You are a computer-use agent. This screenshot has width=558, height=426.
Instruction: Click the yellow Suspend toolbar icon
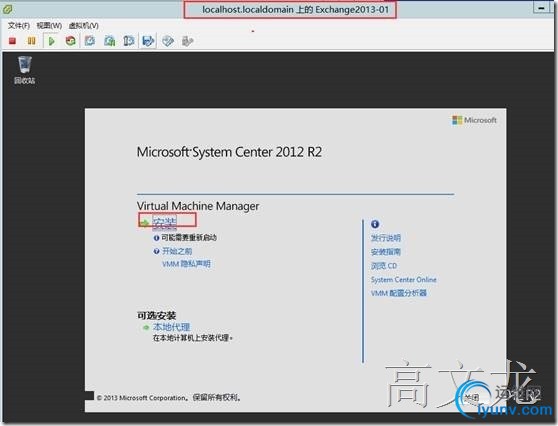(32, 41)
